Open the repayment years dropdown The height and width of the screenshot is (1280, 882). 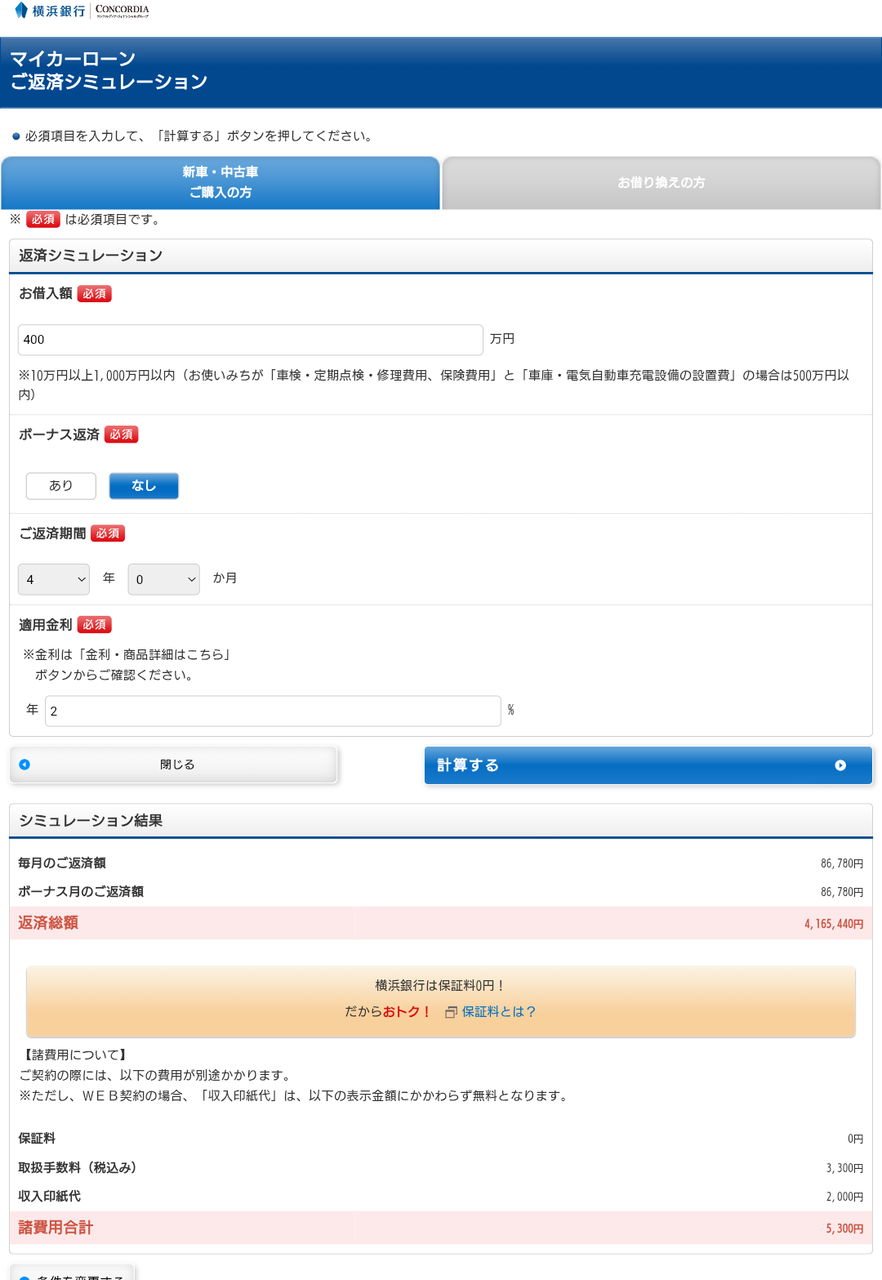pyautogui.click(x=54, y=579)
